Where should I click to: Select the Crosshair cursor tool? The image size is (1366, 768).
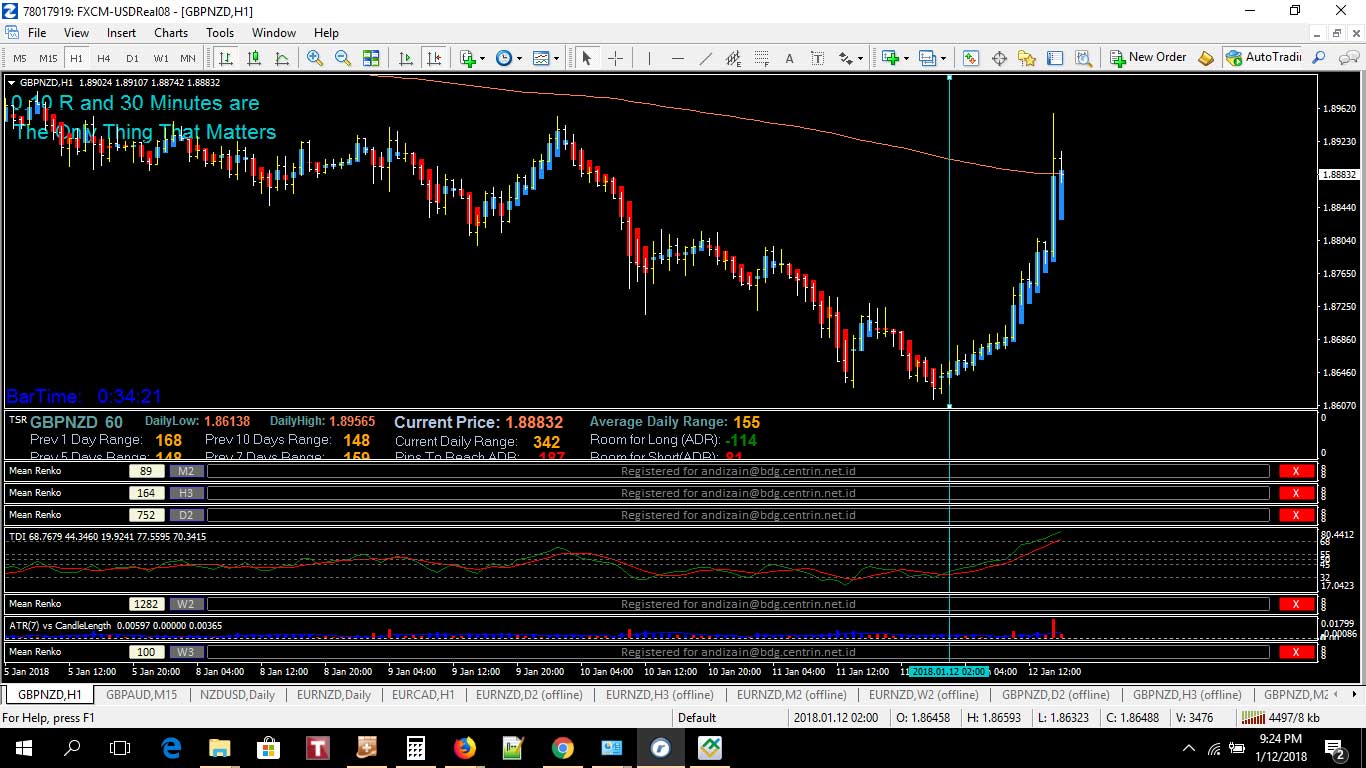click(x=615, y=58)
